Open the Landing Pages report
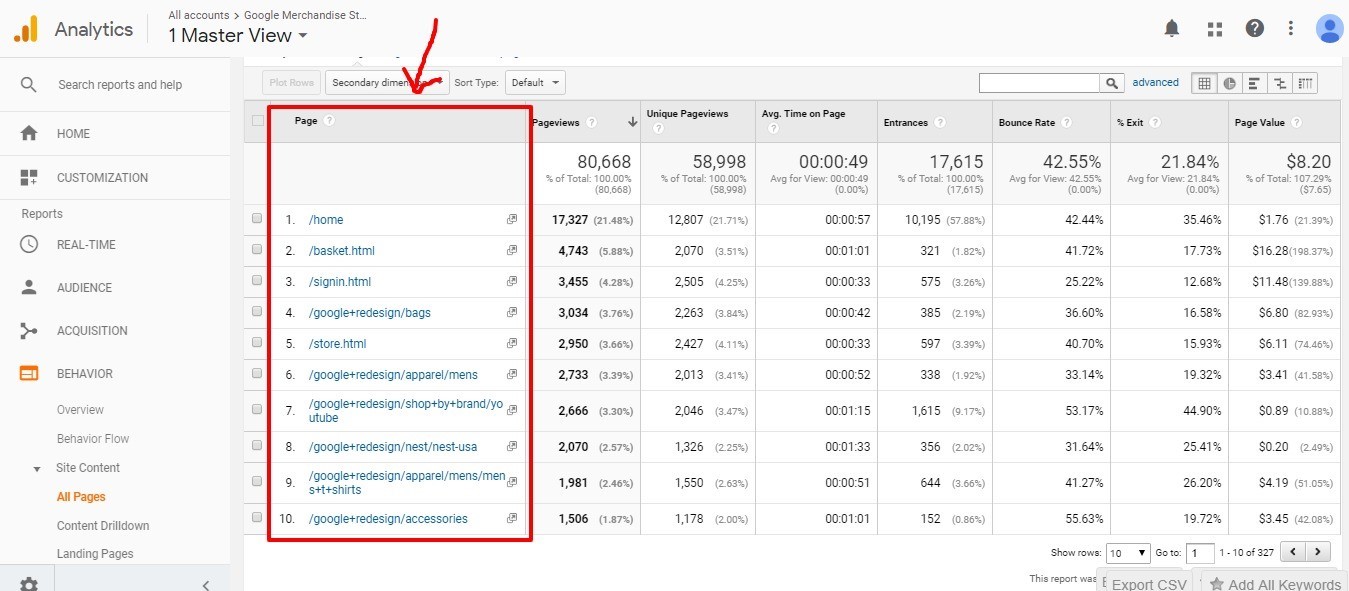This screenshot has height=591, width=1349. pyautogui.click(x=95, y=554)
